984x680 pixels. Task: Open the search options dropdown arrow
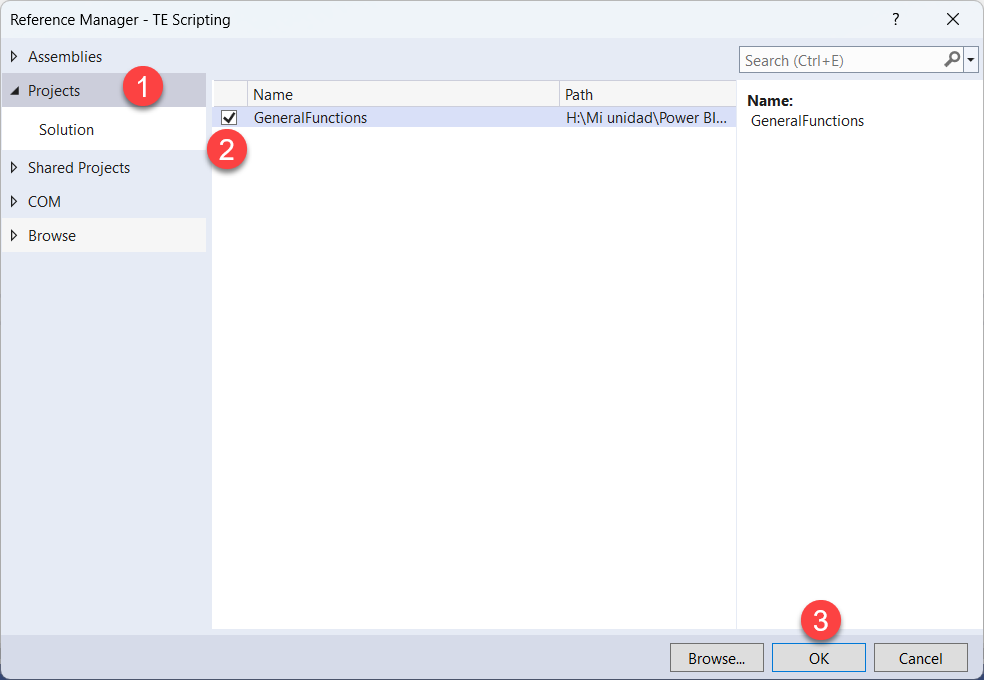point(971,60)
